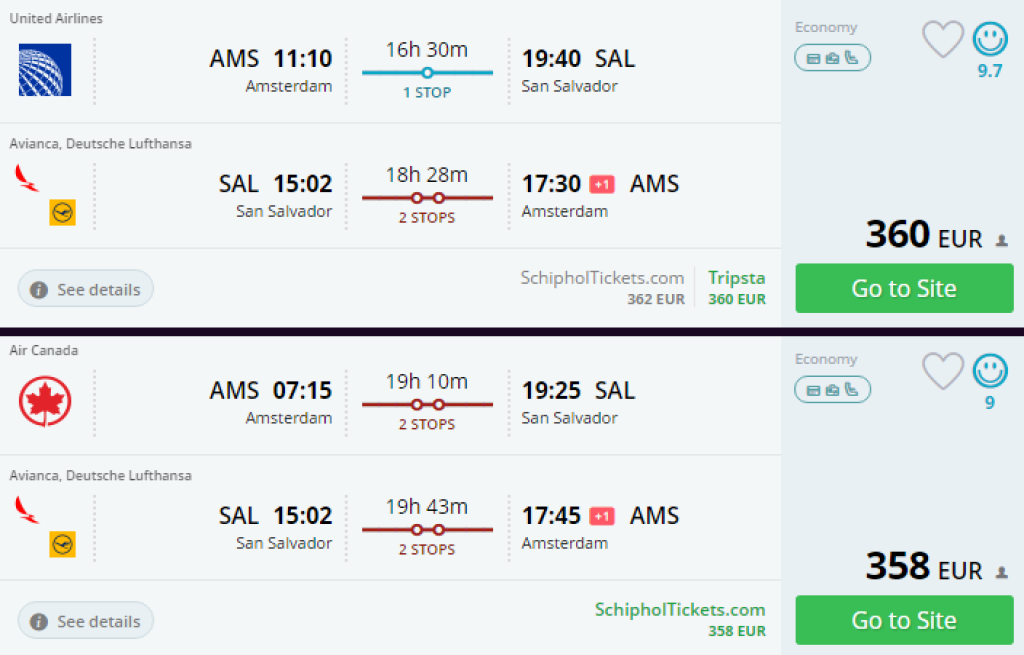Open amenities icons pill for 358 EUR flight

832,389
